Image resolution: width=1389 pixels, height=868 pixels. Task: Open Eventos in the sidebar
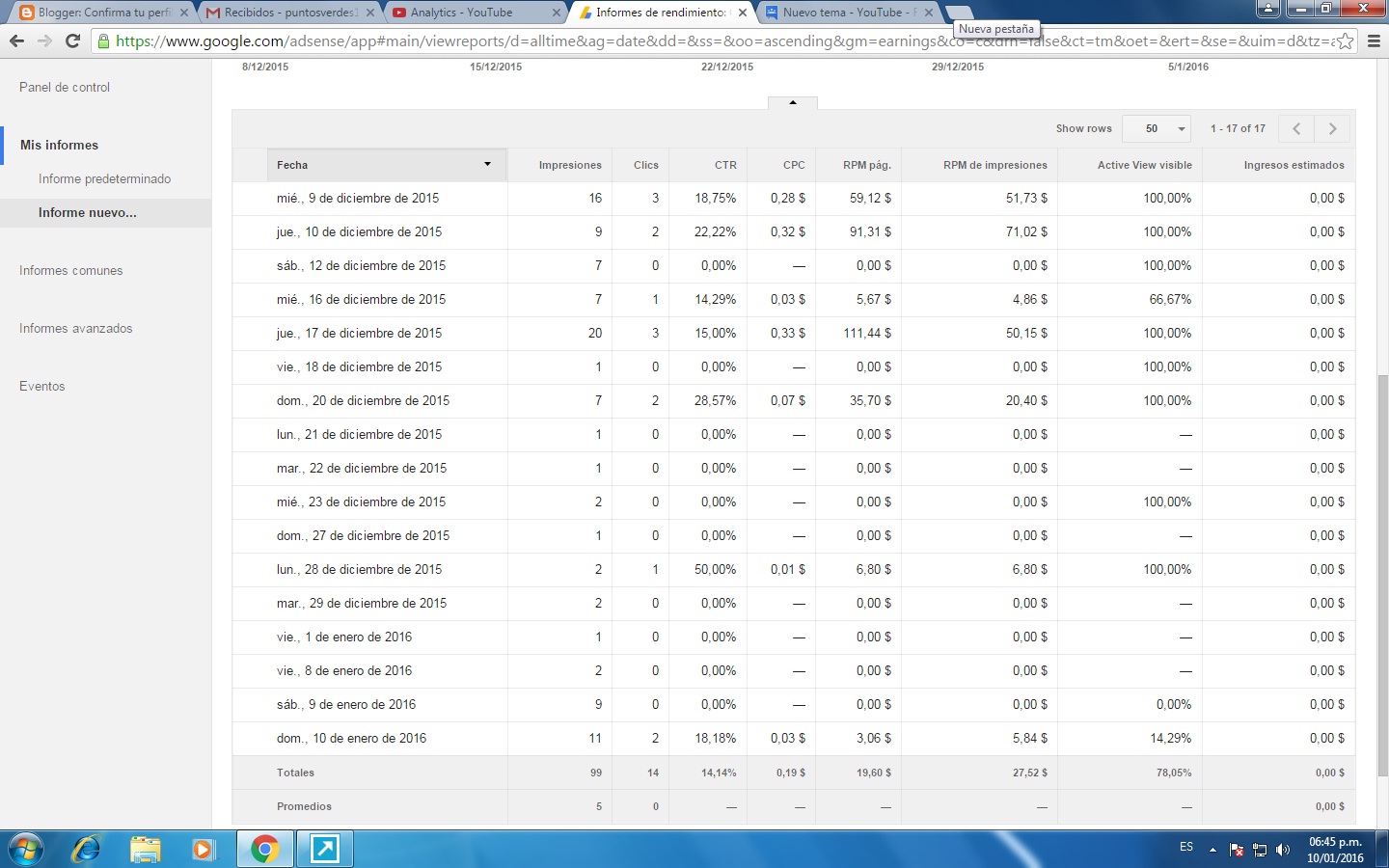tap(42, 386)
